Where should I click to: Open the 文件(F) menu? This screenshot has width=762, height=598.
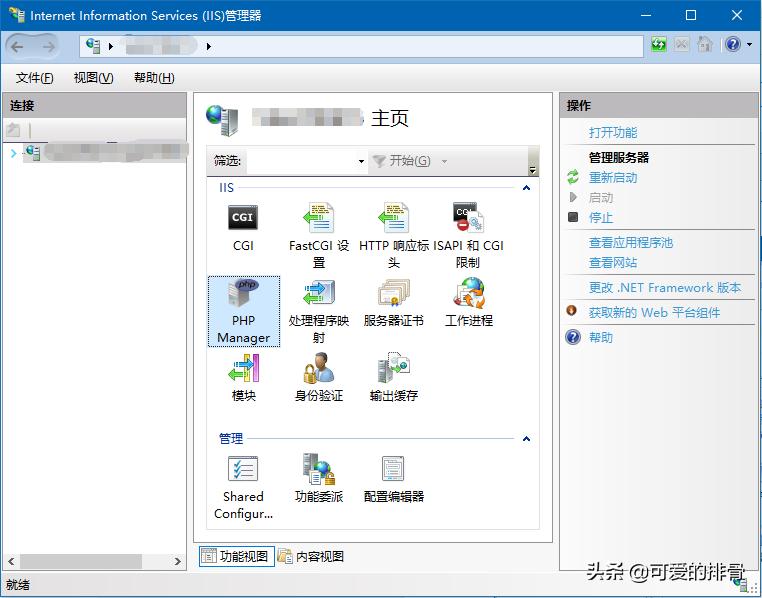coord(35,78)
